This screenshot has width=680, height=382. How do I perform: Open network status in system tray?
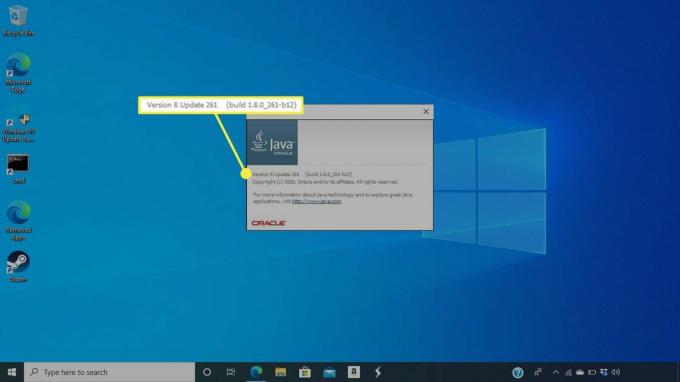tap(568, 372)
